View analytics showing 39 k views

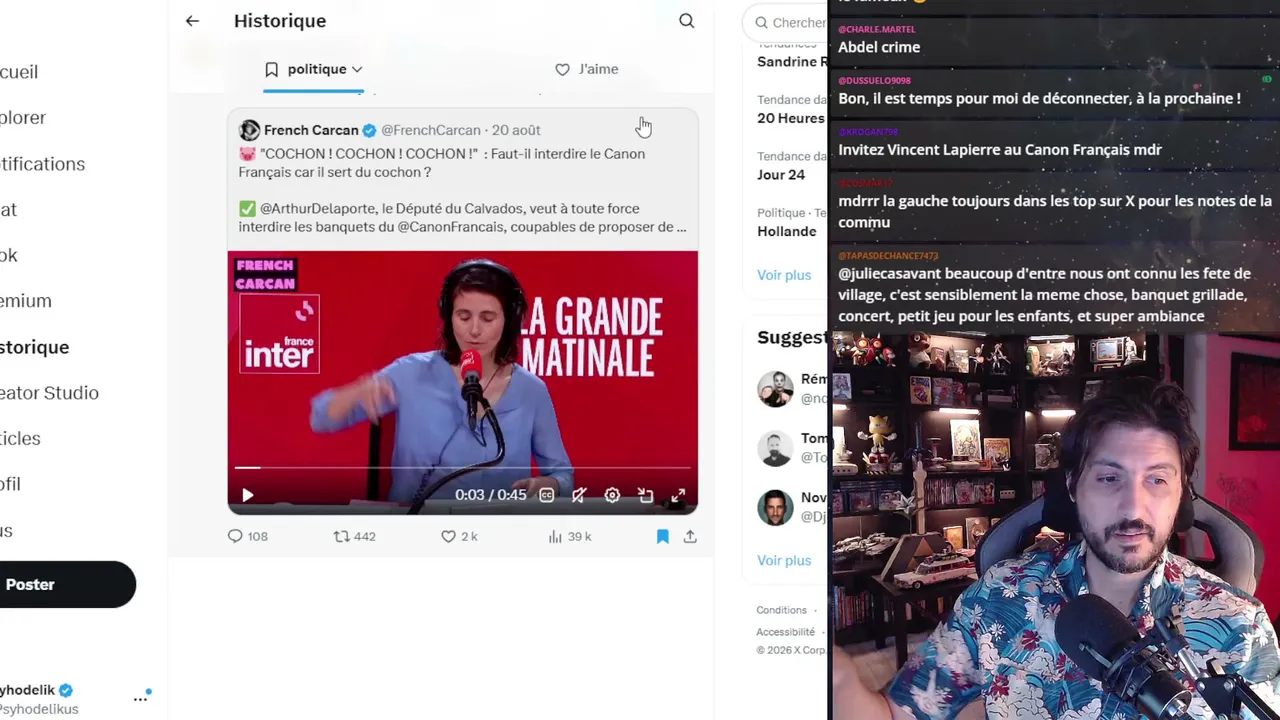[x=555, y=536]
